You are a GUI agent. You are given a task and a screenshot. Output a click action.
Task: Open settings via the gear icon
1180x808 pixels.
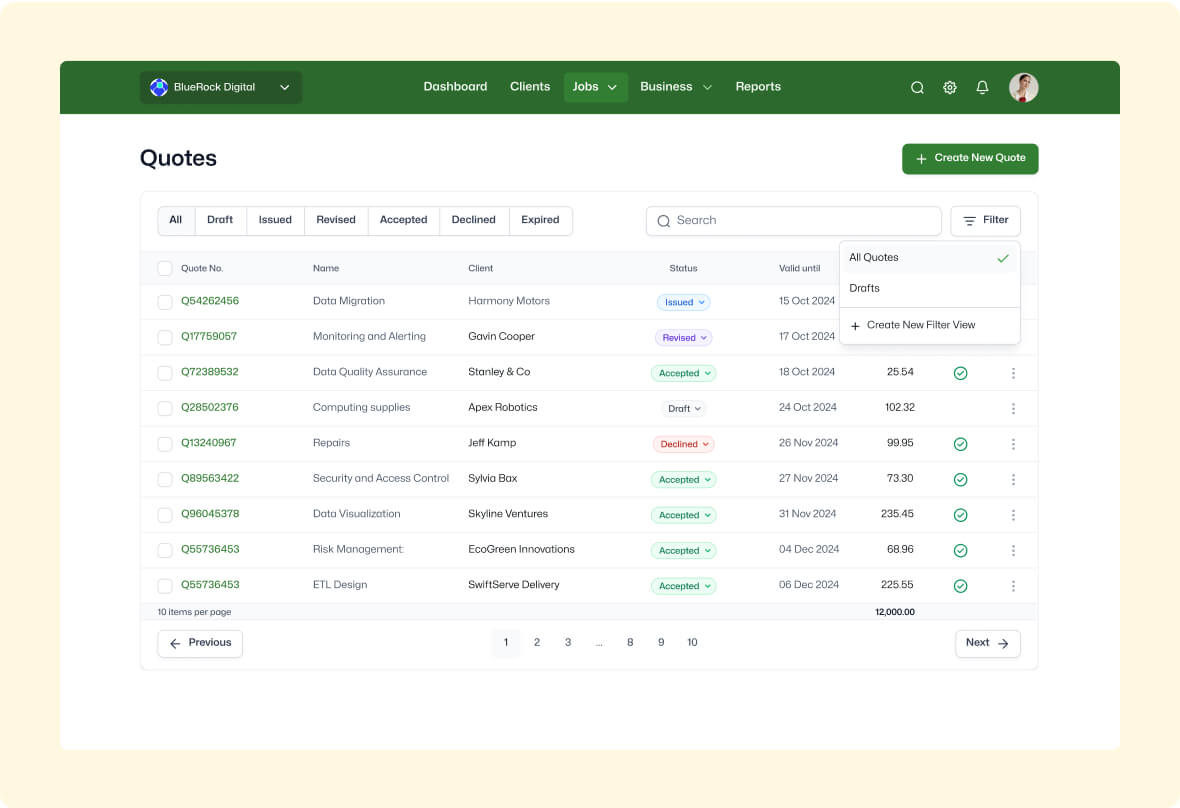point(950,88)
